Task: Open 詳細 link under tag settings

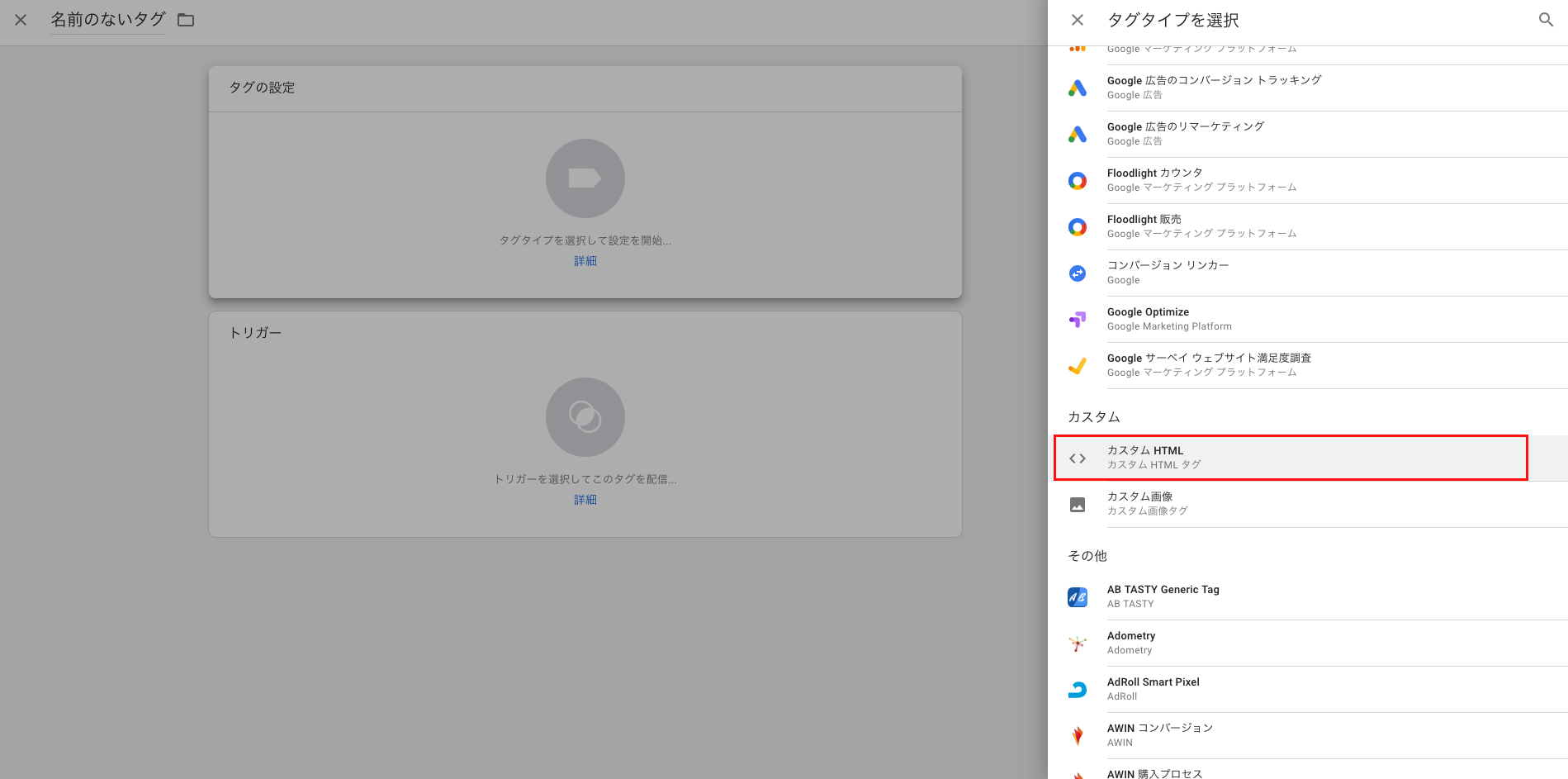Action: pyautogui.click(x=585, y=261)
